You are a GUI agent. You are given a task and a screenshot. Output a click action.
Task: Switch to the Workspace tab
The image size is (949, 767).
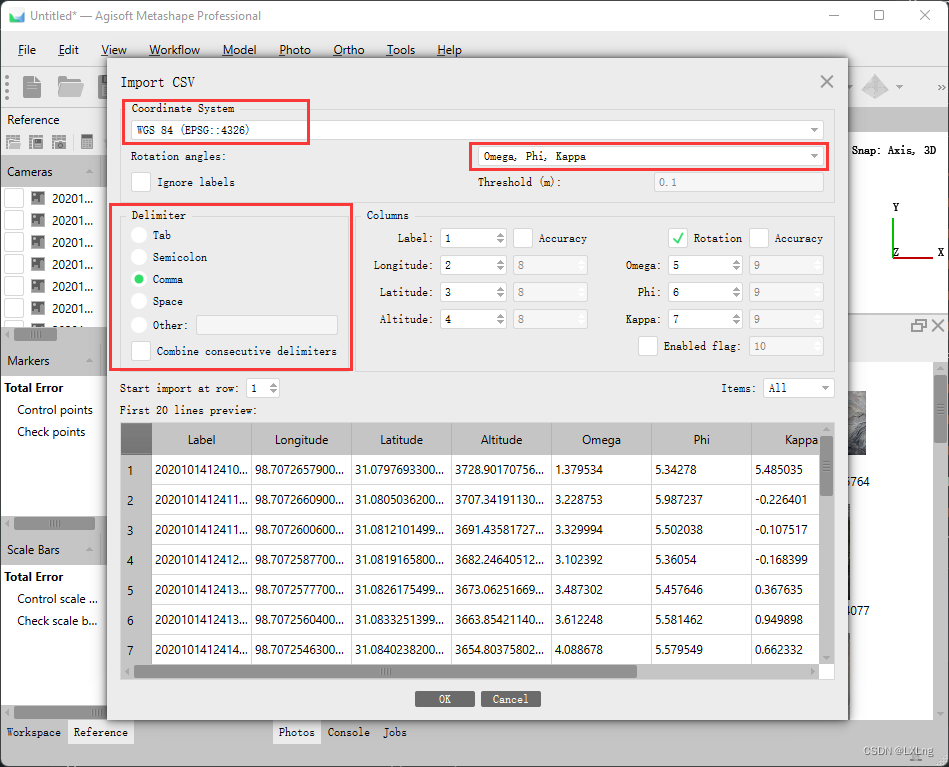pyautogui.click(x=33, y=732)
